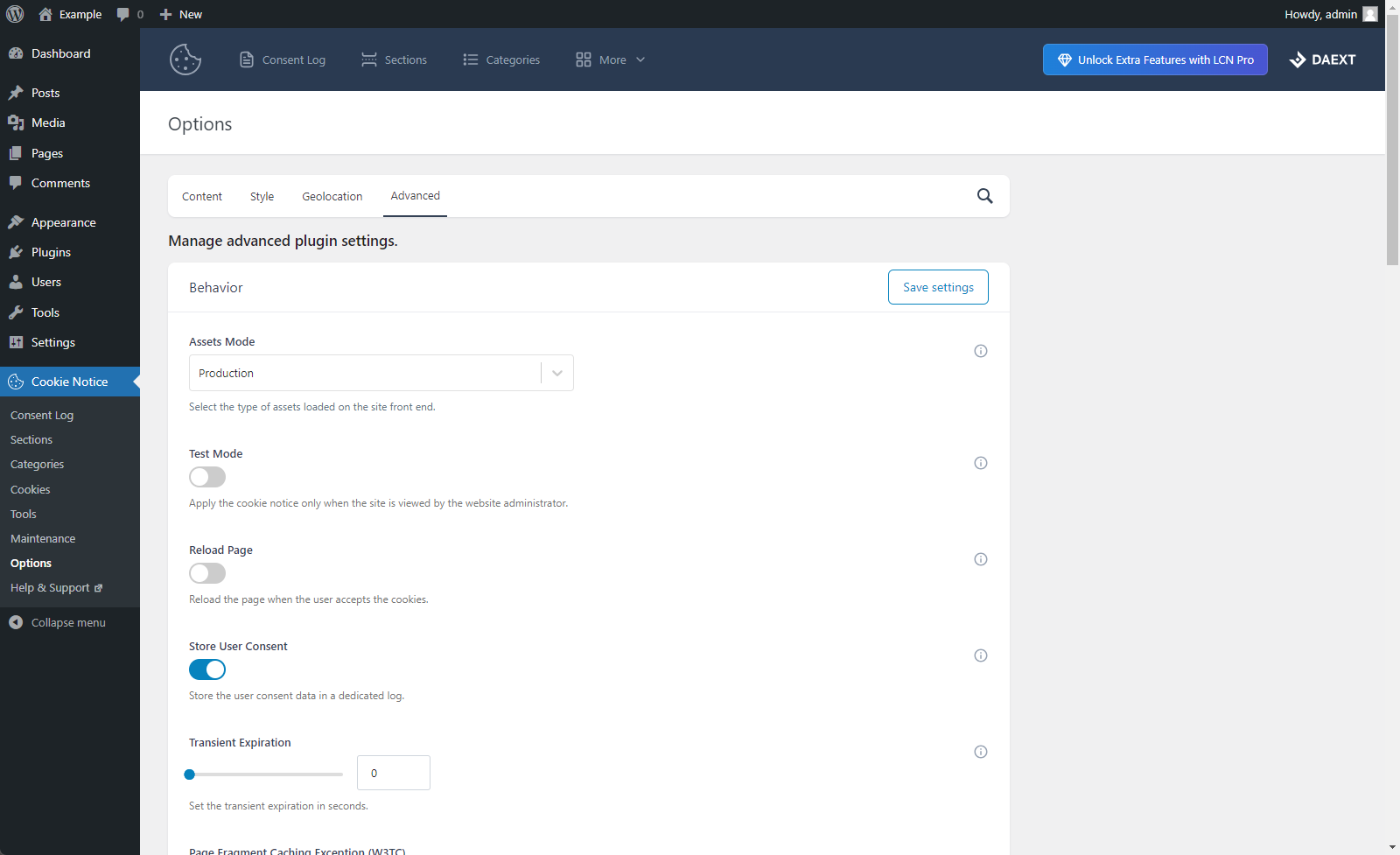Click the admin avatar icon

pos(1370,14)
